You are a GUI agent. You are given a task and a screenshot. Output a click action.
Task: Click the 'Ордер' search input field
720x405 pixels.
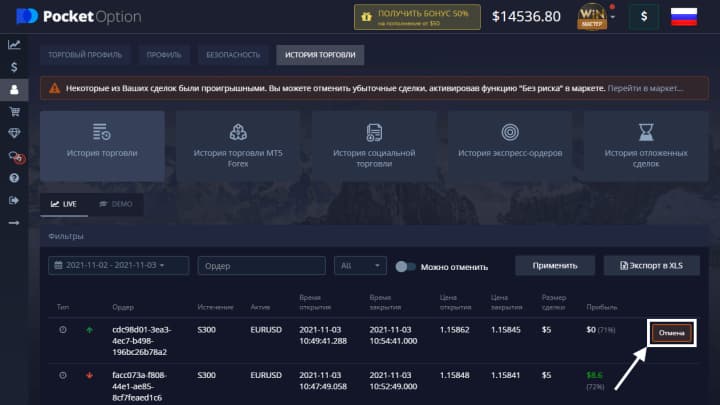coord(261,266)
